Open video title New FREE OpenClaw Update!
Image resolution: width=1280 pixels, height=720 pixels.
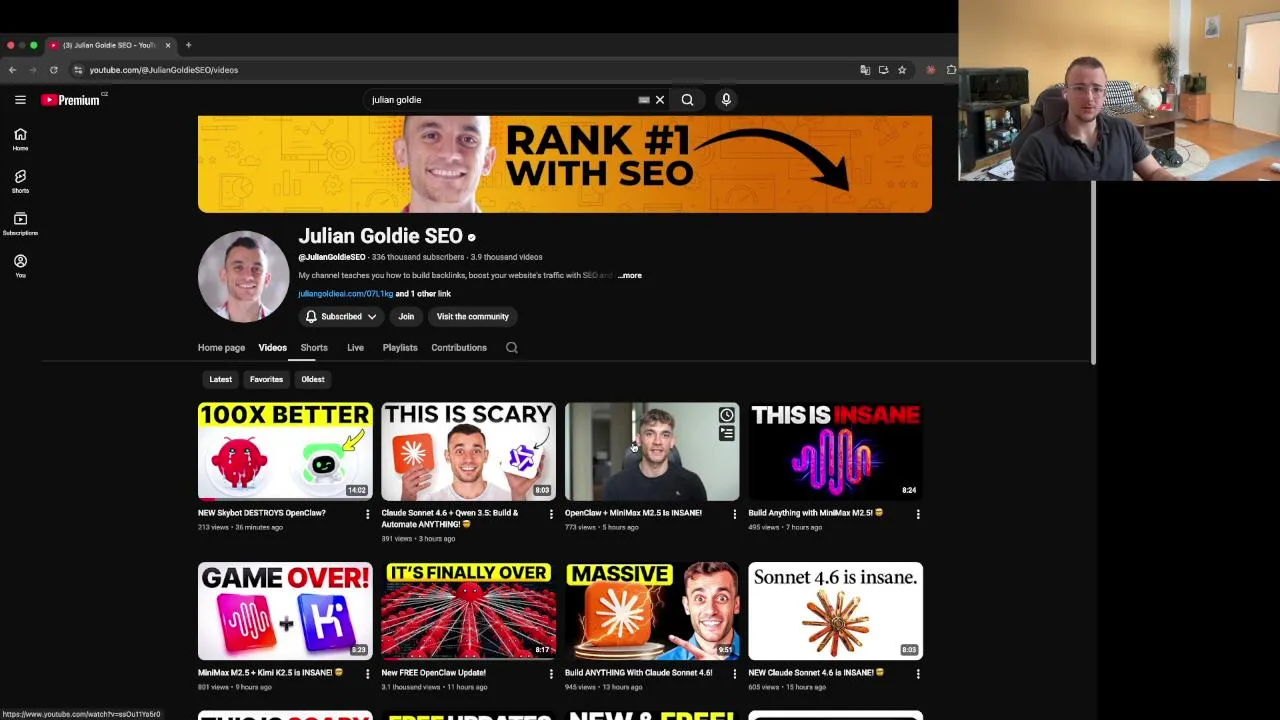[x=433, y=673]
